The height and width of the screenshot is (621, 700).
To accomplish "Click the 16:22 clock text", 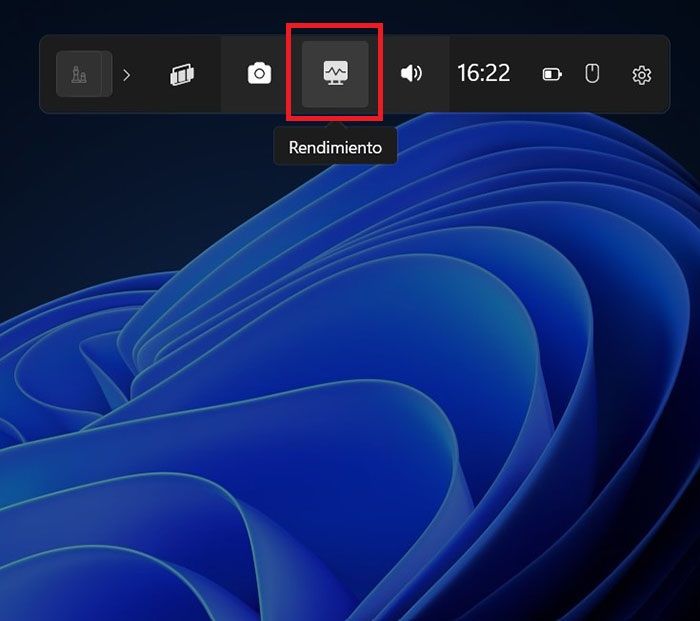I will tap(483, 73).
